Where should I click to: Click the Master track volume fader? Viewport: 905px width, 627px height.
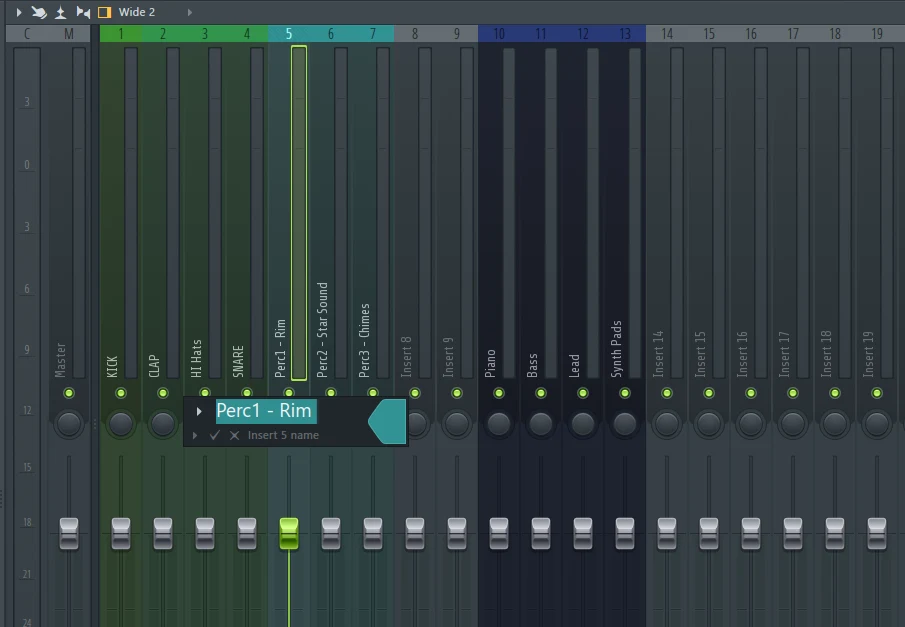pos(68,532)
